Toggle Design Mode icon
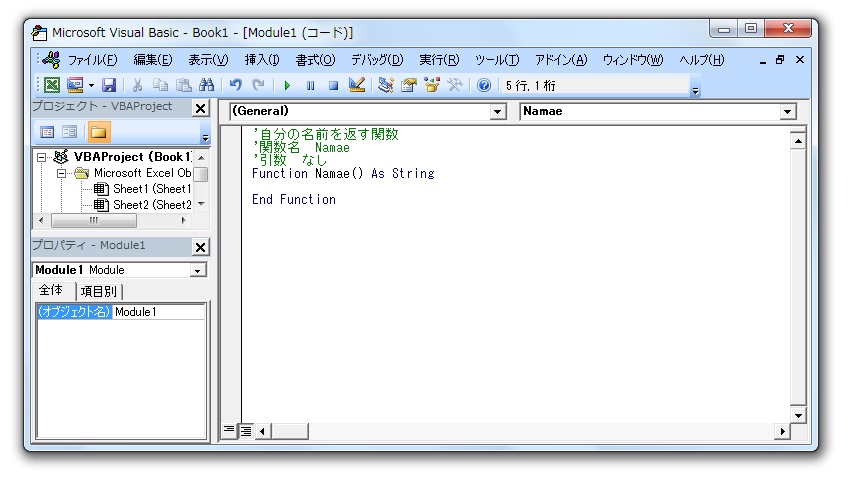Viewport: 852px width, 482px height. pyautogui.click(x=357, y=85)
